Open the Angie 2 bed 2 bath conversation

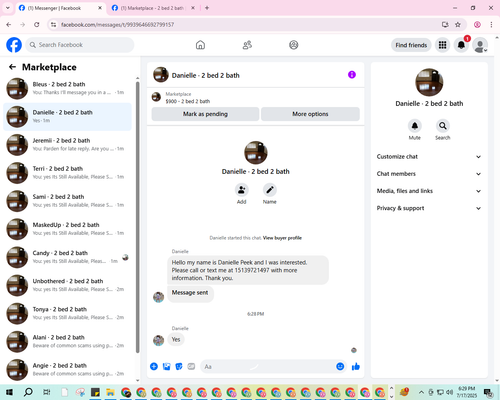coord(67,370)
